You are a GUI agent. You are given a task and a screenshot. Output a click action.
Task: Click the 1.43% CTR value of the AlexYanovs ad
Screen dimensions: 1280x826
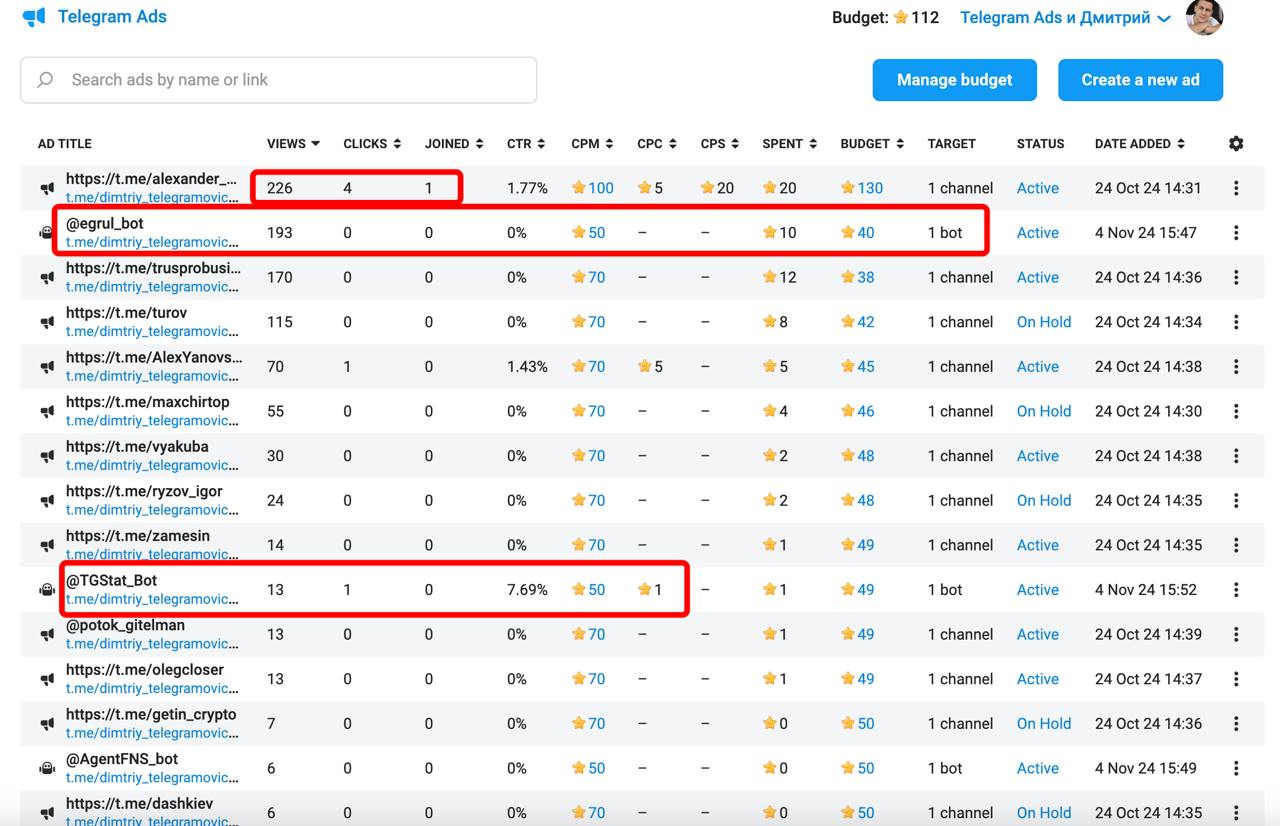pyautogui.click(x=527, y=367)
